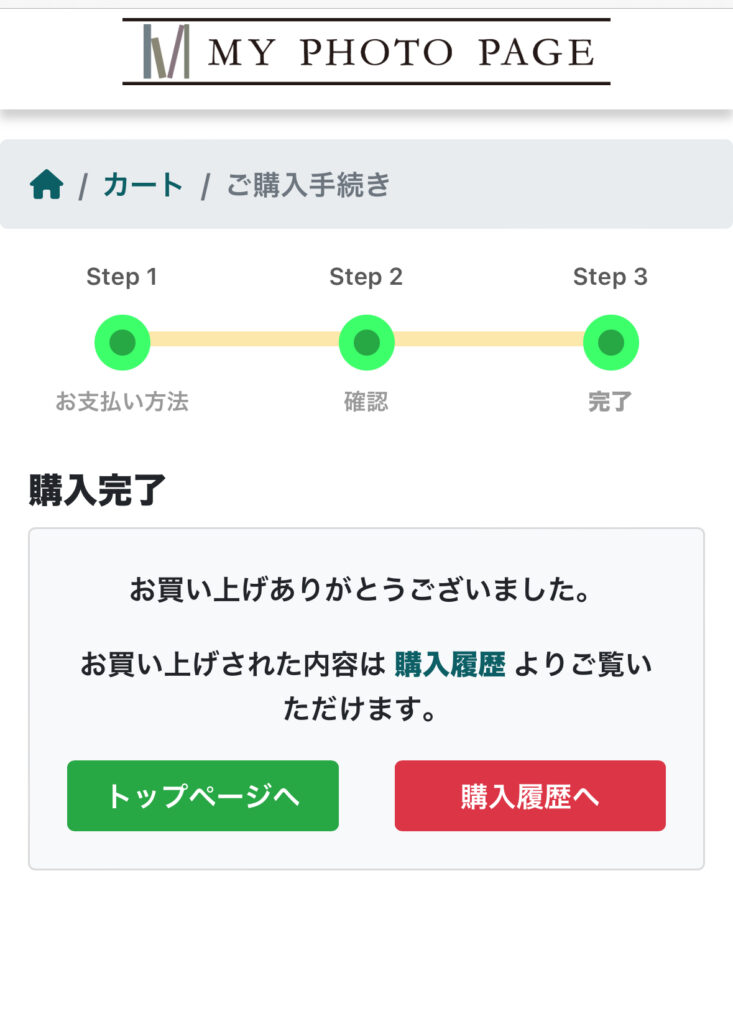Click the "Step 2" label text
This screenshot has width=733, height=1024.
click(366, 277)
